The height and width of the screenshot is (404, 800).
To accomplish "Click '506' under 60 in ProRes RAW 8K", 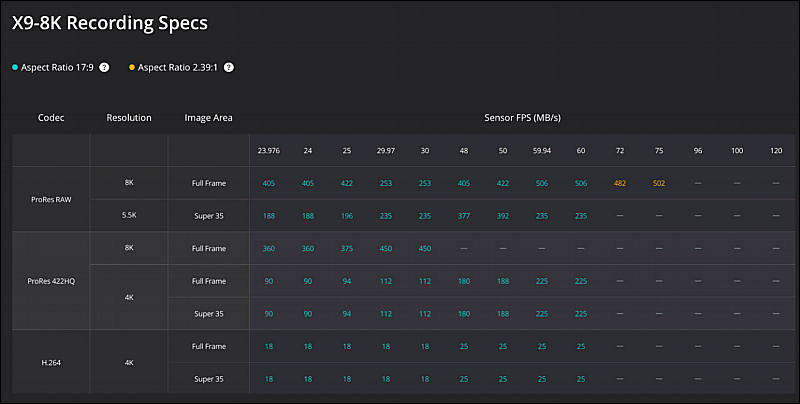I will coord(581,183).
